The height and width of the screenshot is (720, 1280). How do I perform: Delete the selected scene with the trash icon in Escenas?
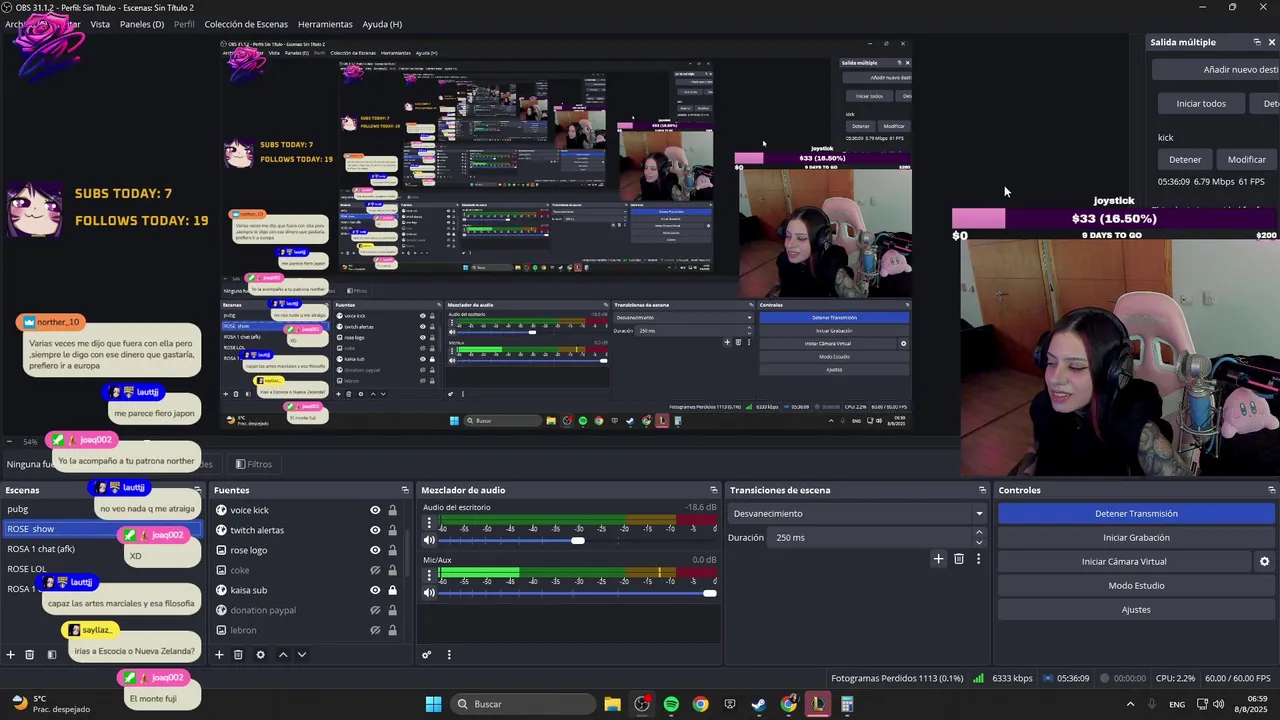click(30, 655)
